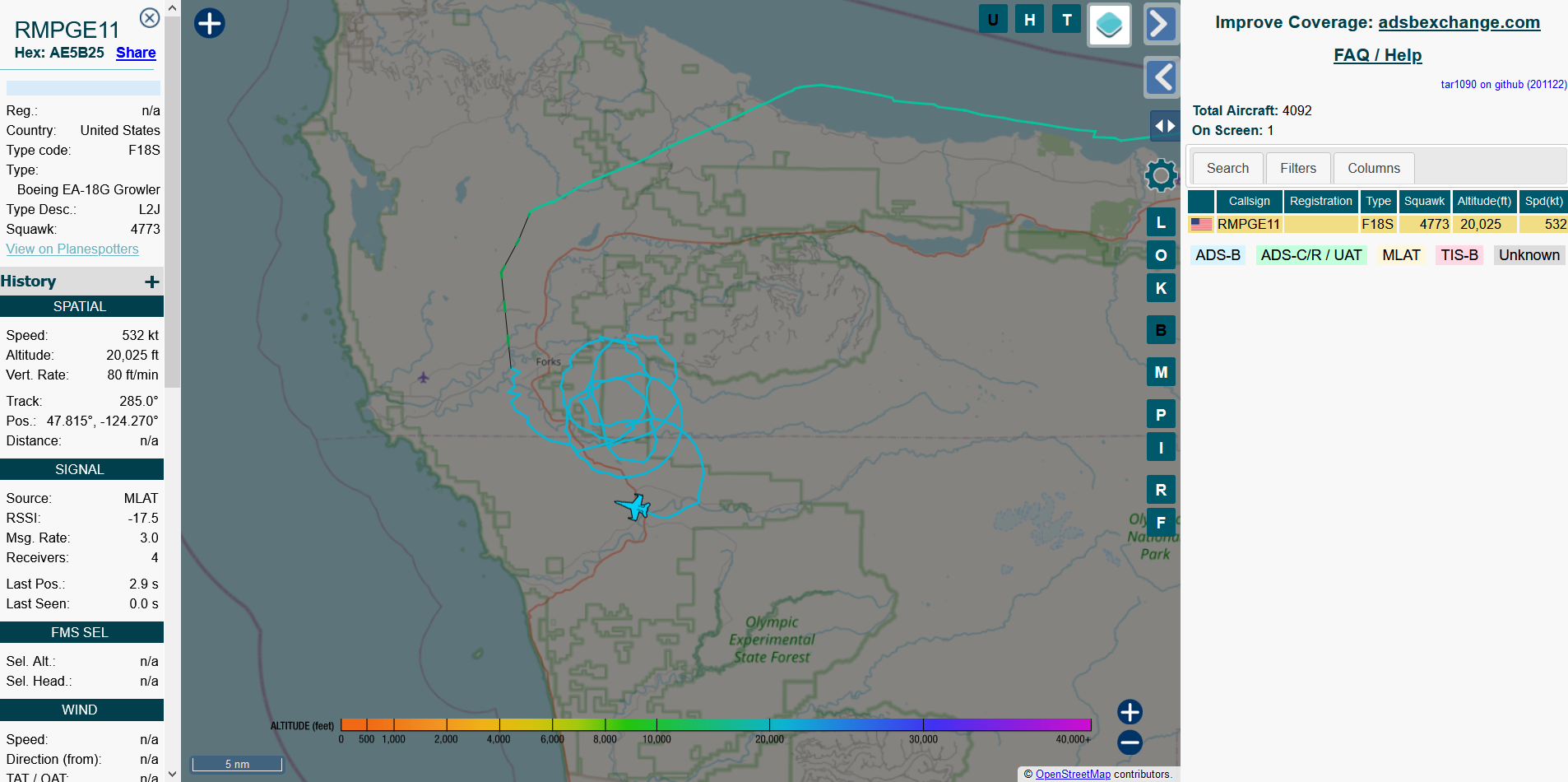Open the map layer switcher icon
Image resolution: width=1568 pixels, height=782 pixels.
[x=1109, y=25]
